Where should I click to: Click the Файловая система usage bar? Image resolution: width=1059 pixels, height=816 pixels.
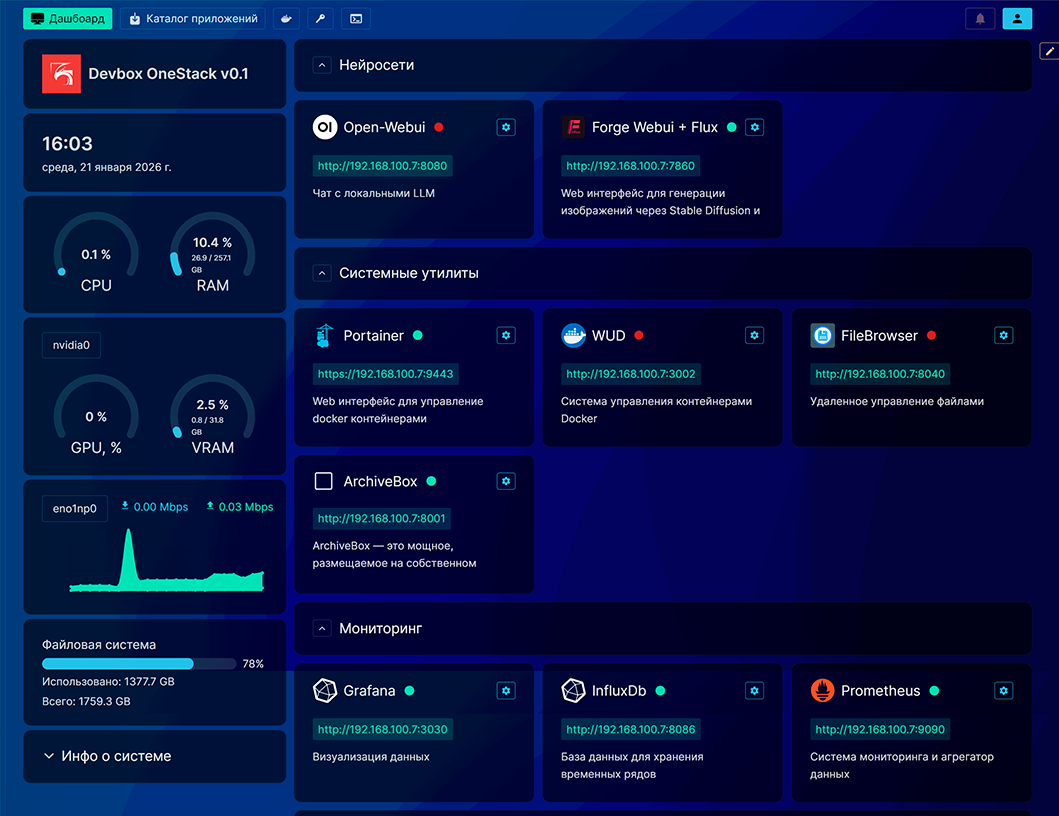(x=139, y=664)
